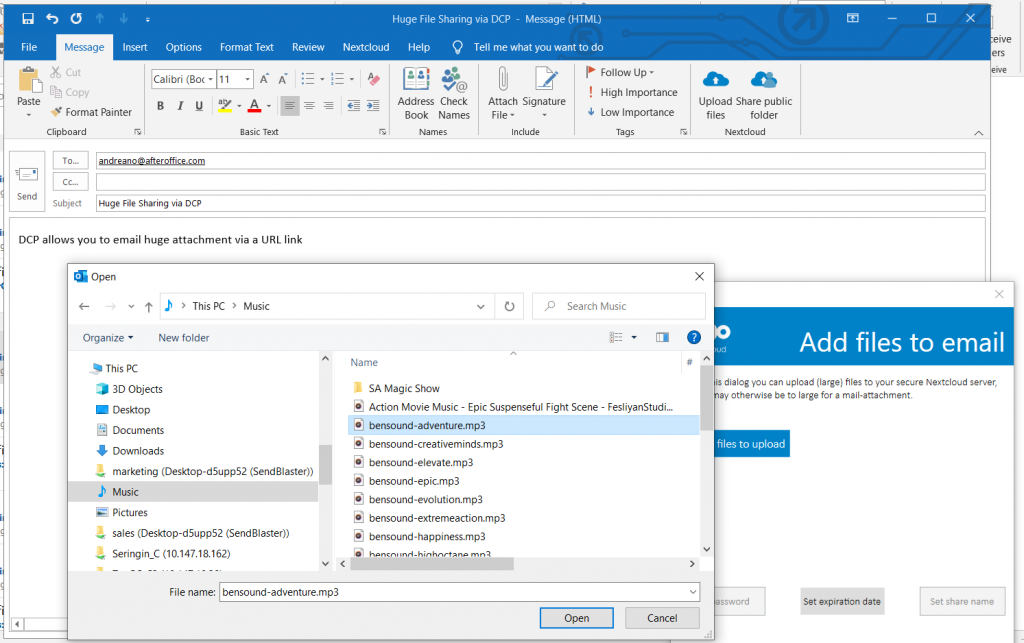1024x643 pixels.
Task: Open the font name dropdown
Action: 210,79
